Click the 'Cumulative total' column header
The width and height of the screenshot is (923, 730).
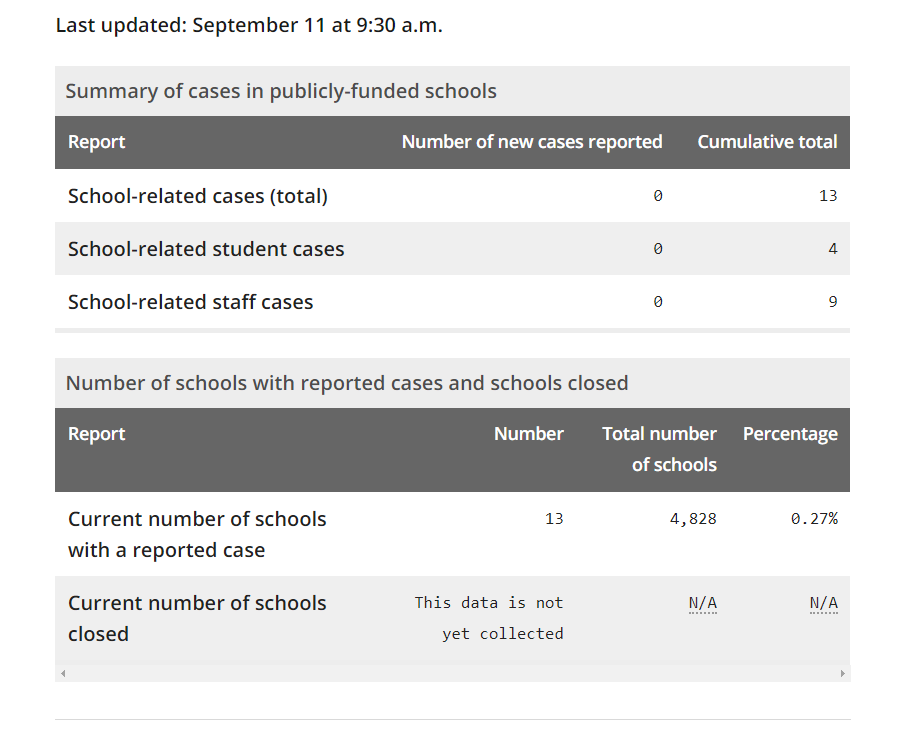tap(767, 142)
